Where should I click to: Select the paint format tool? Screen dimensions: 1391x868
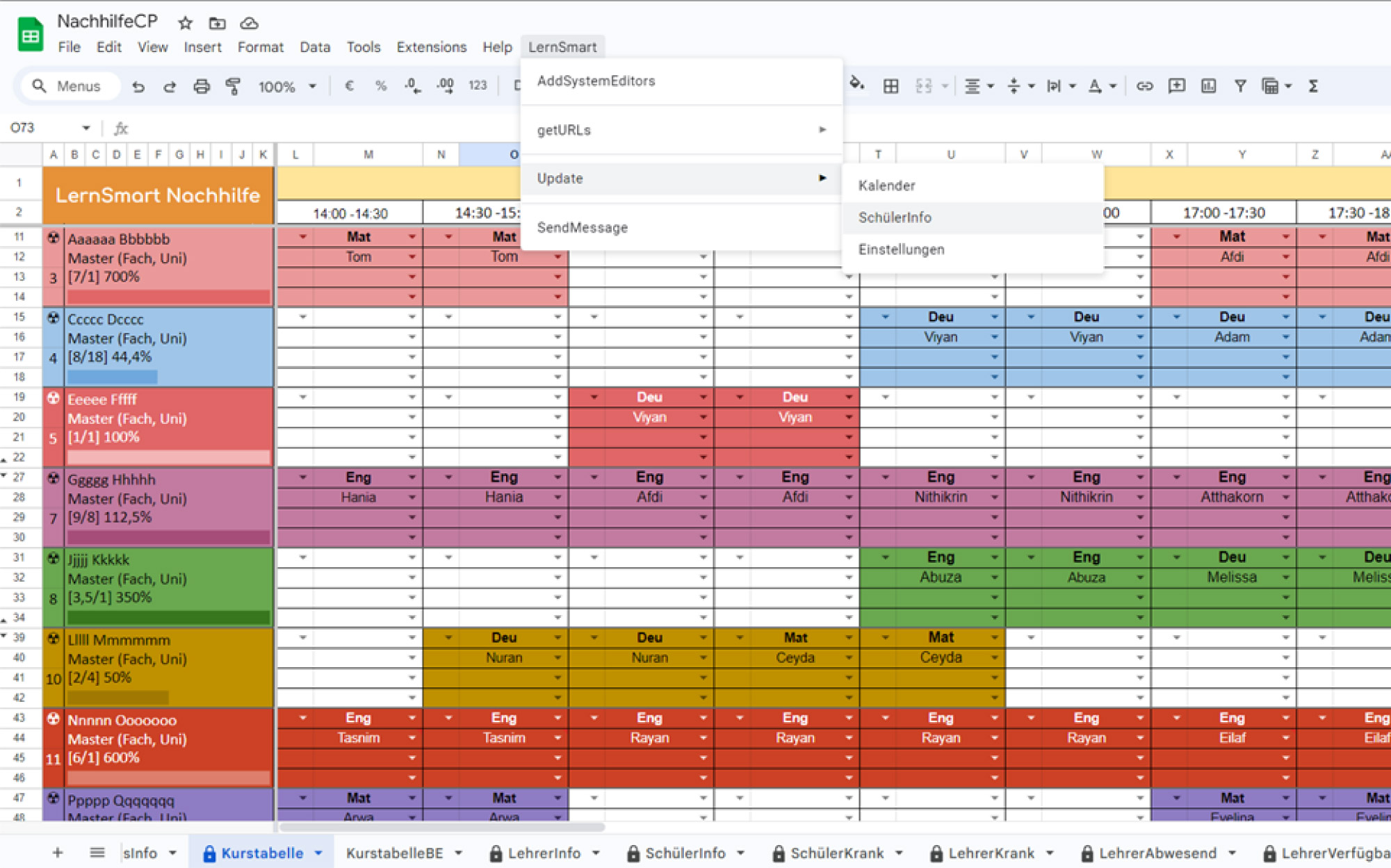233,86
